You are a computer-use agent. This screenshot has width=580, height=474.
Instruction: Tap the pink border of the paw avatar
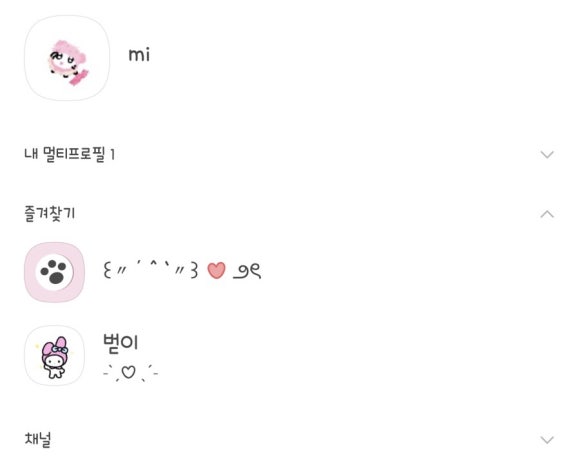[x=30, y=272]
